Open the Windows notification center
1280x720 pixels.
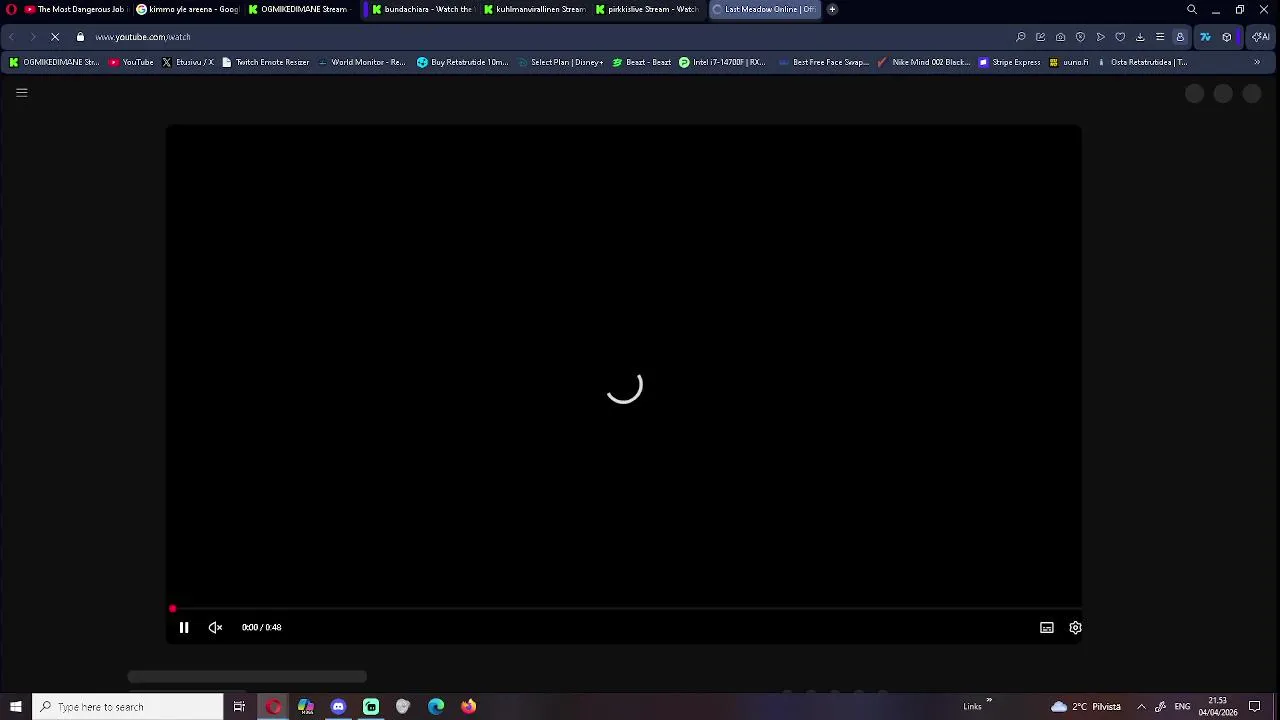[1255, 707]
